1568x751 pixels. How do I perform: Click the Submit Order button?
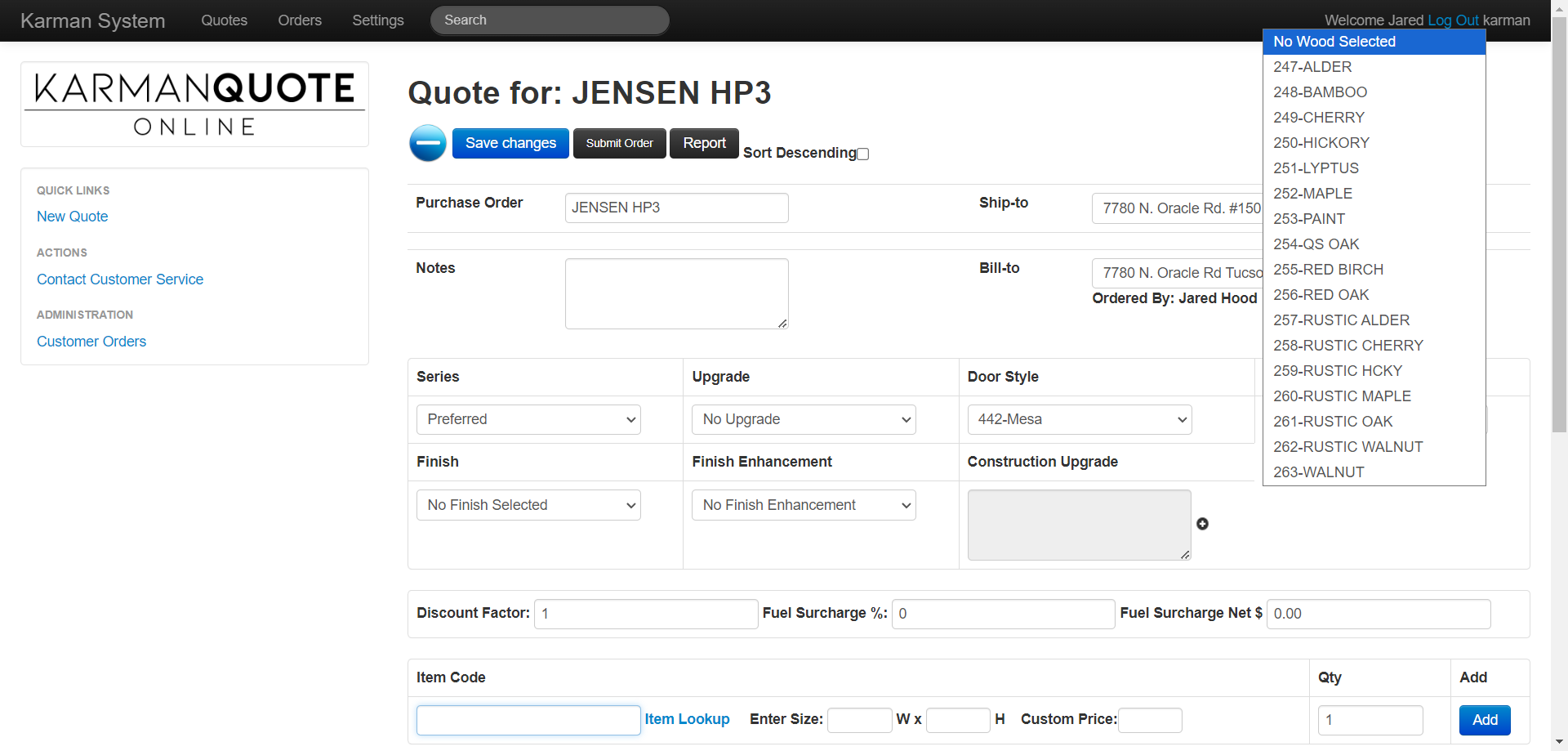(x=620, y=143)
